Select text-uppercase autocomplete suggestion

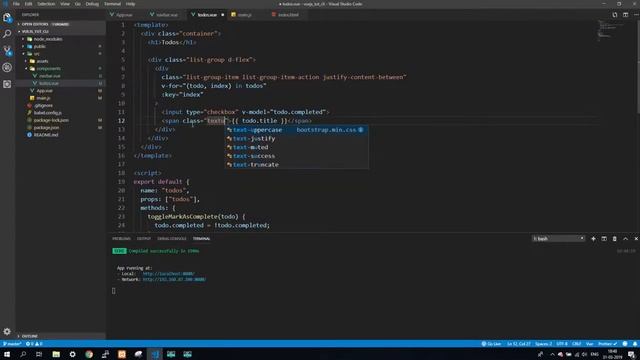click(297, 130)
